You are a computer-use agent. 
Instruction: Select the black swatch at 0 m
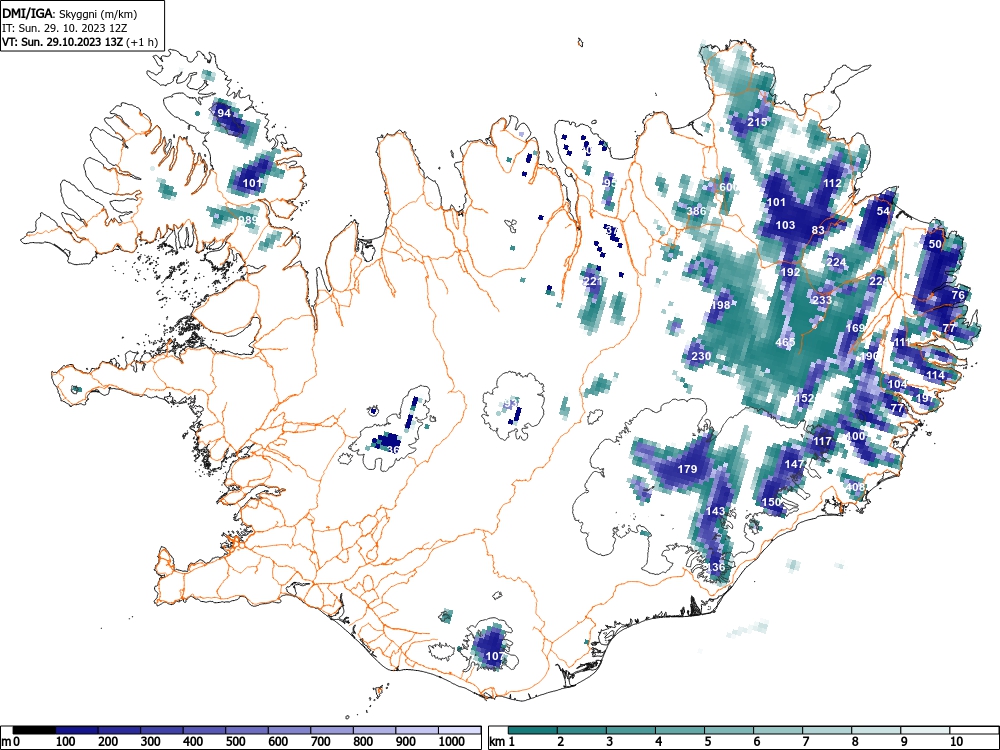tap(34, 730)
